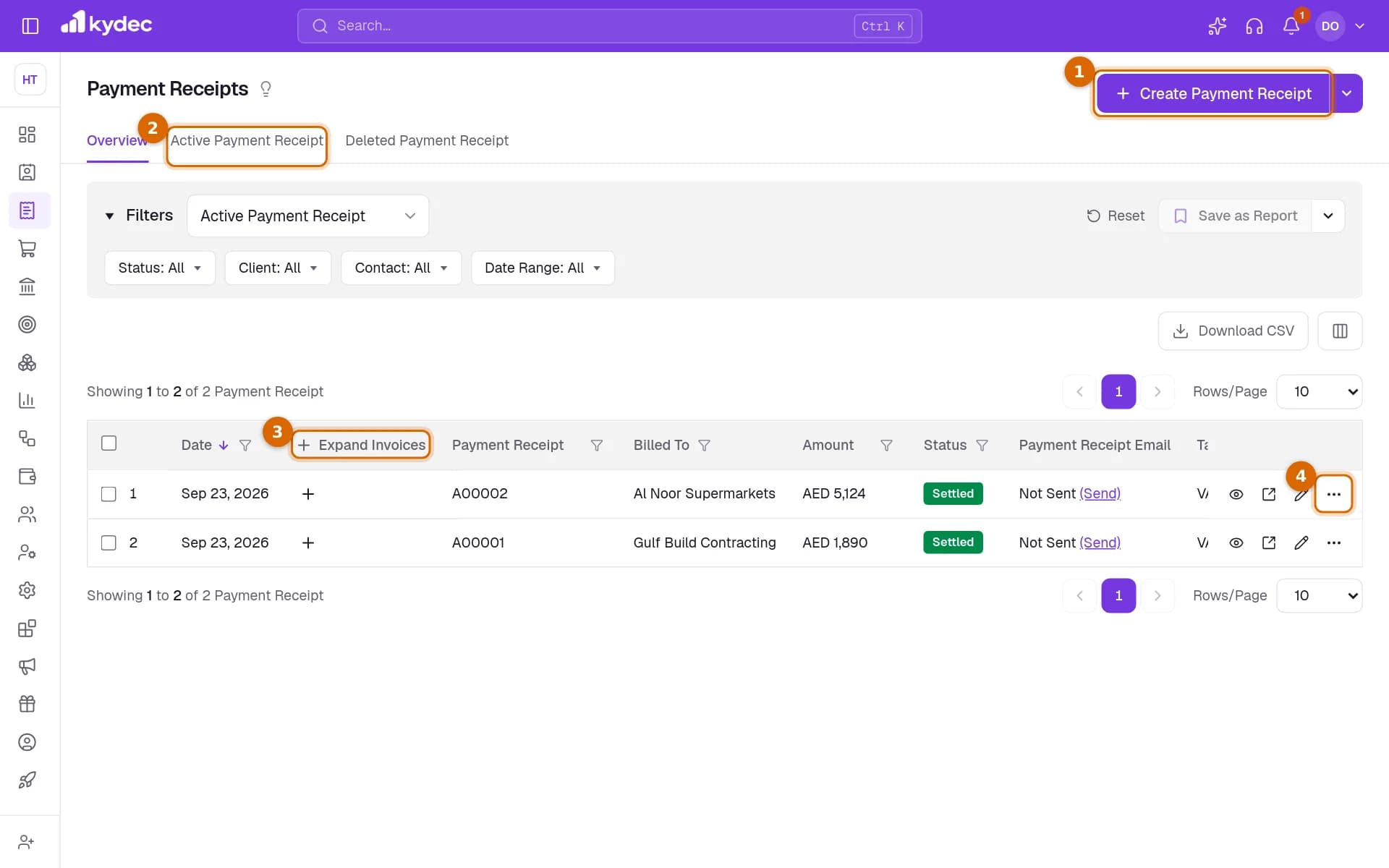Click the Send link for receipt A00002
The width and height of the screenshot is (1389, 868).
point(1100,493)
